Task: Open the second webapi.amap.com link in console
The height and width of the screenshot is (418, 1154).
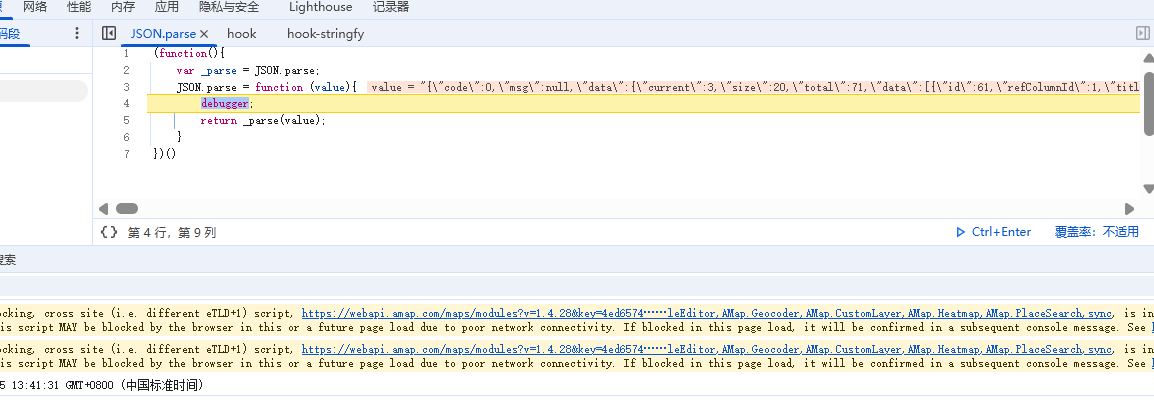Action: point(707,349)
